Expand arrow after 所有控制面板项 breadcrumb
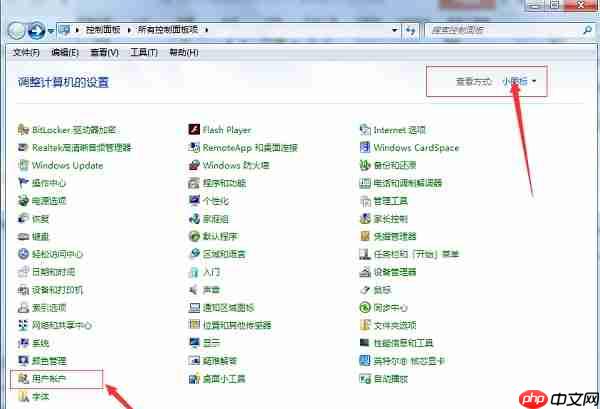Viewport: 600px width, 409px height. coord(207,30)
